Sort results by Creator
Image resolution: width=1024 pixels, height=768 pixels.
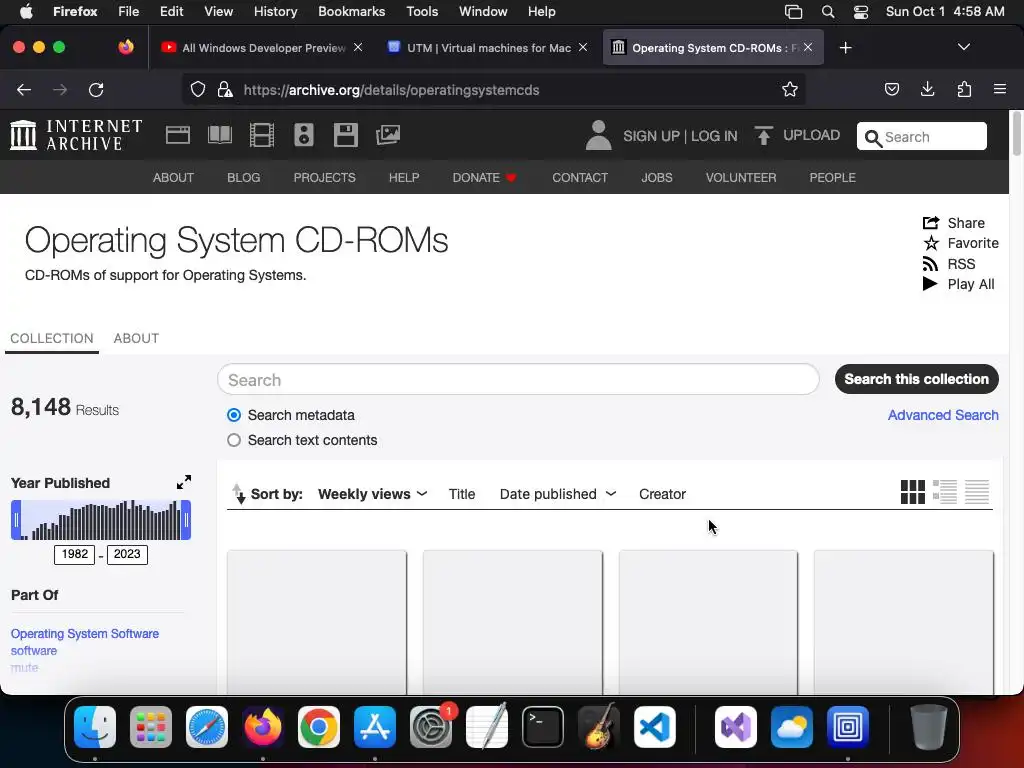662,494
